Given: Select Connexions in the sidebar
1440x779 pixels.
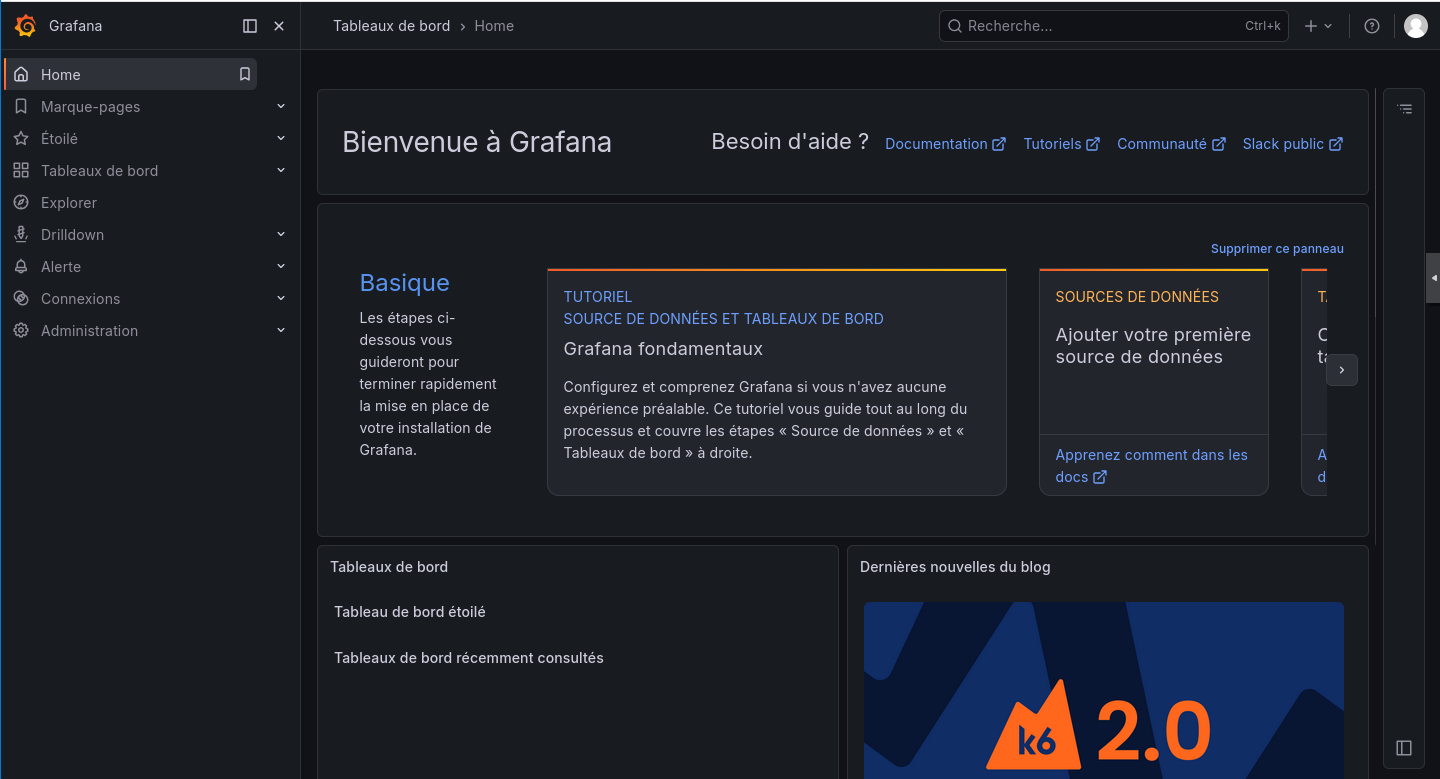Looking at the screenshot, I should pos(80,298).
